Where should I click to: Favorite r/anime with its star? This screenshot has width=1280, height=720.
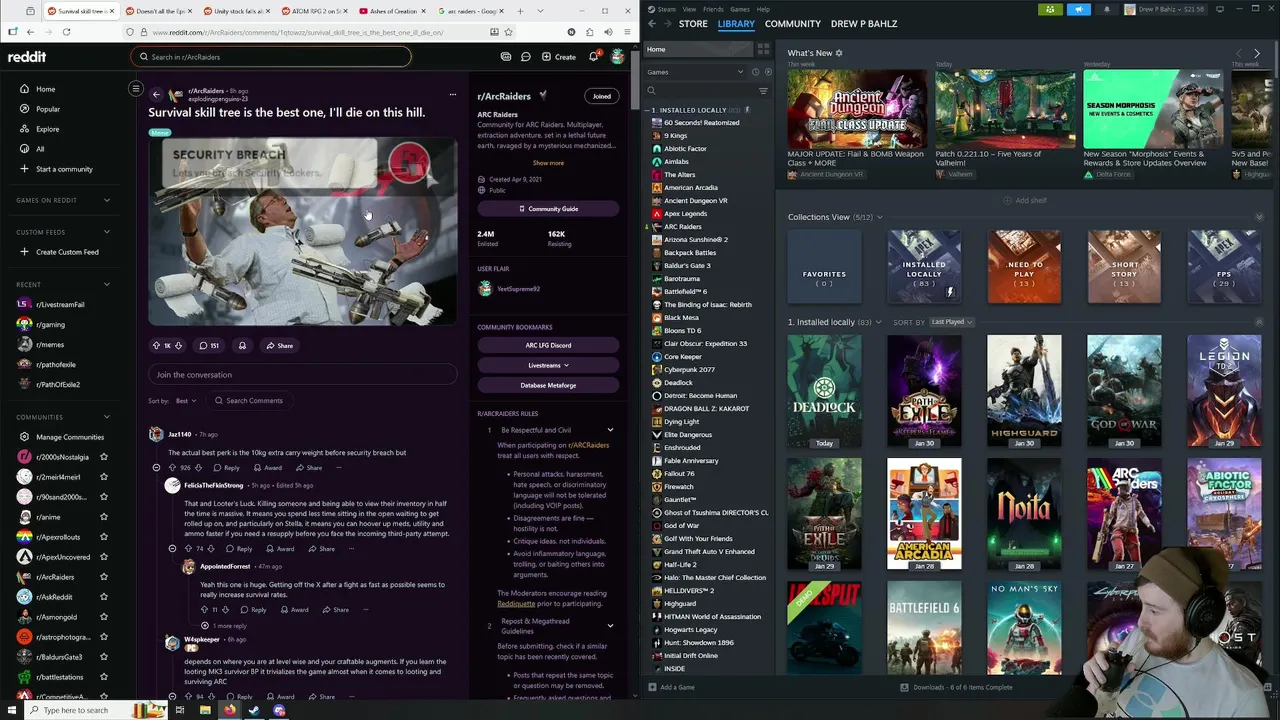pos(104,517)
